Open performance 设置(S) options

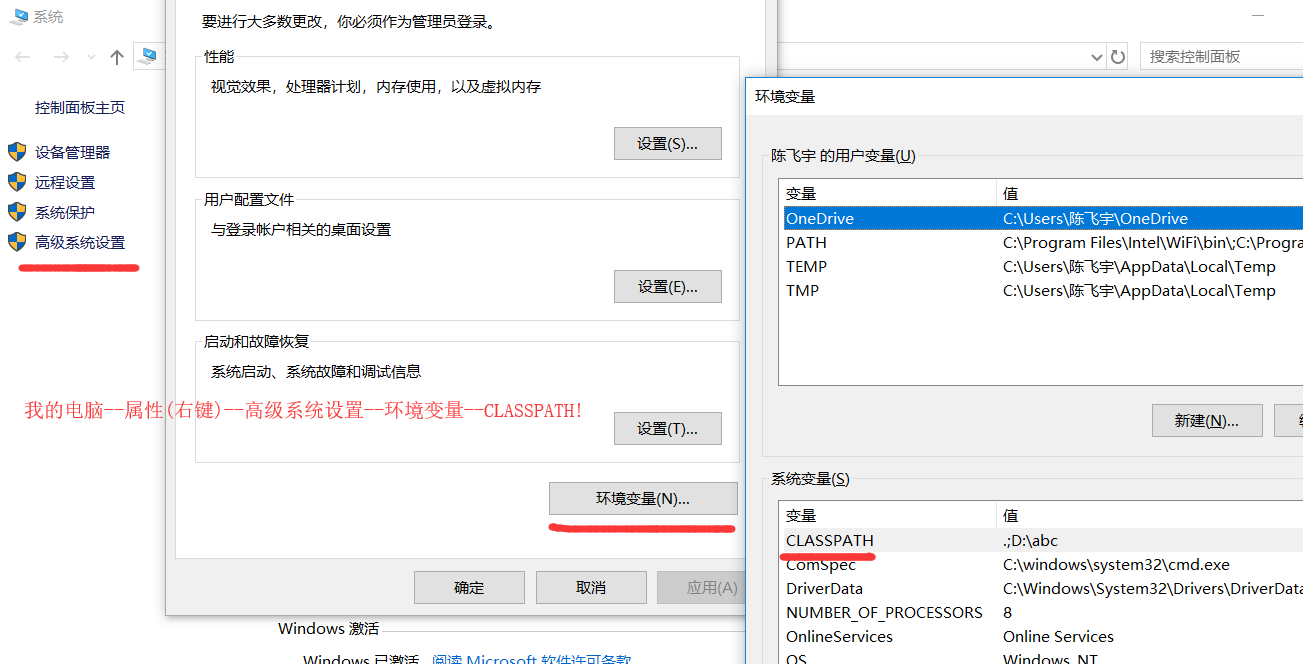pos(667,143)
